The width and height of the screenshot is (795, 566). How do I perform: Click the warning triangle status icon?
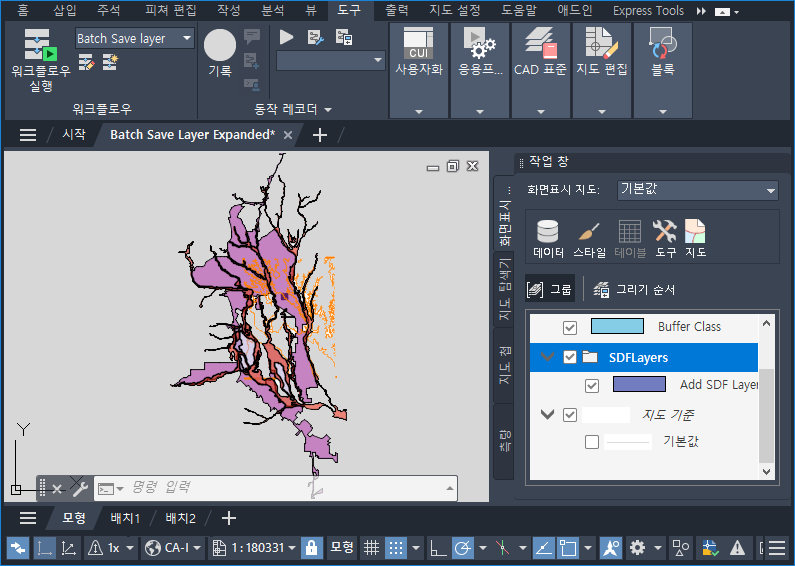(x=737, y=548)
